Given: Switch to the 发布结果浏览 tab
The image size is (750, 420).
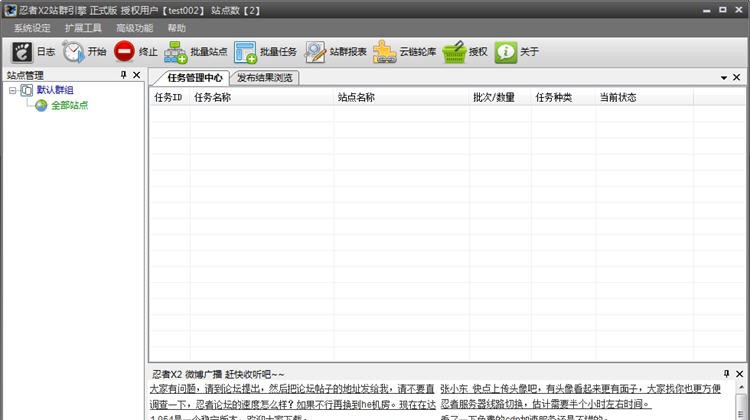Looking at the screenshot, I should 265,77.
